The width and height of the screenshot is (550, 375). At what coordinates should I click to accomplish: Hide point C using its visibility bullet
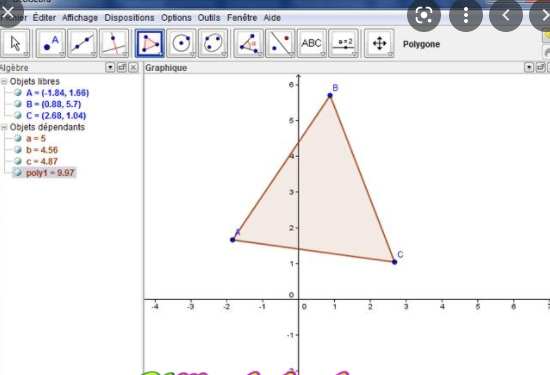[18, 115]
